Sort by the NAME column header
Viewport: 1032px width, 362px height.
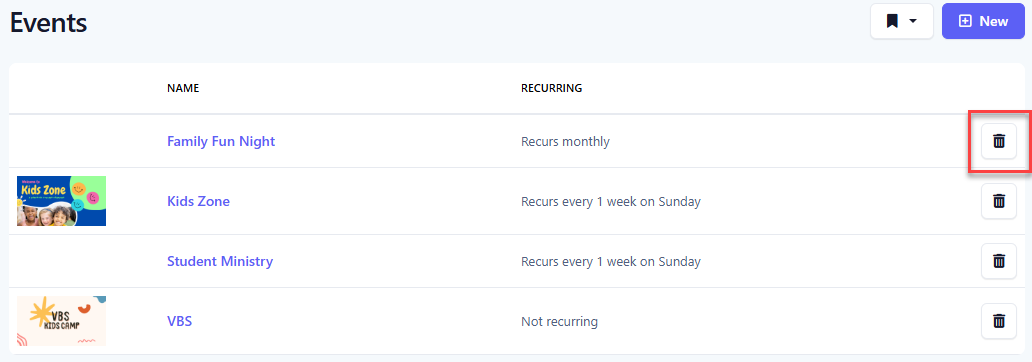click(x=183, y=88)
